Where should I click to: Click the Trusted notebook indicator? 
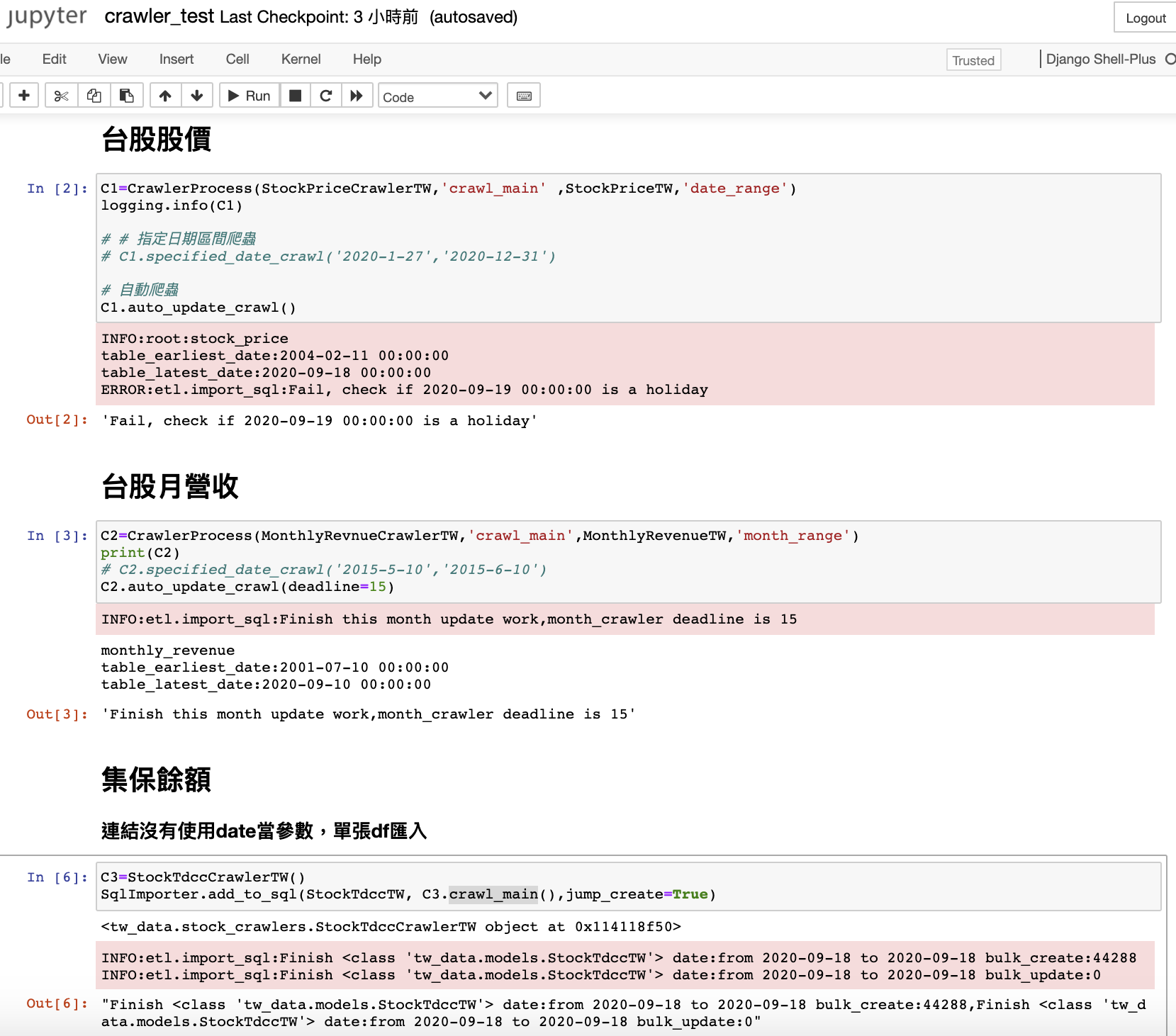click(x=973, y=60)
